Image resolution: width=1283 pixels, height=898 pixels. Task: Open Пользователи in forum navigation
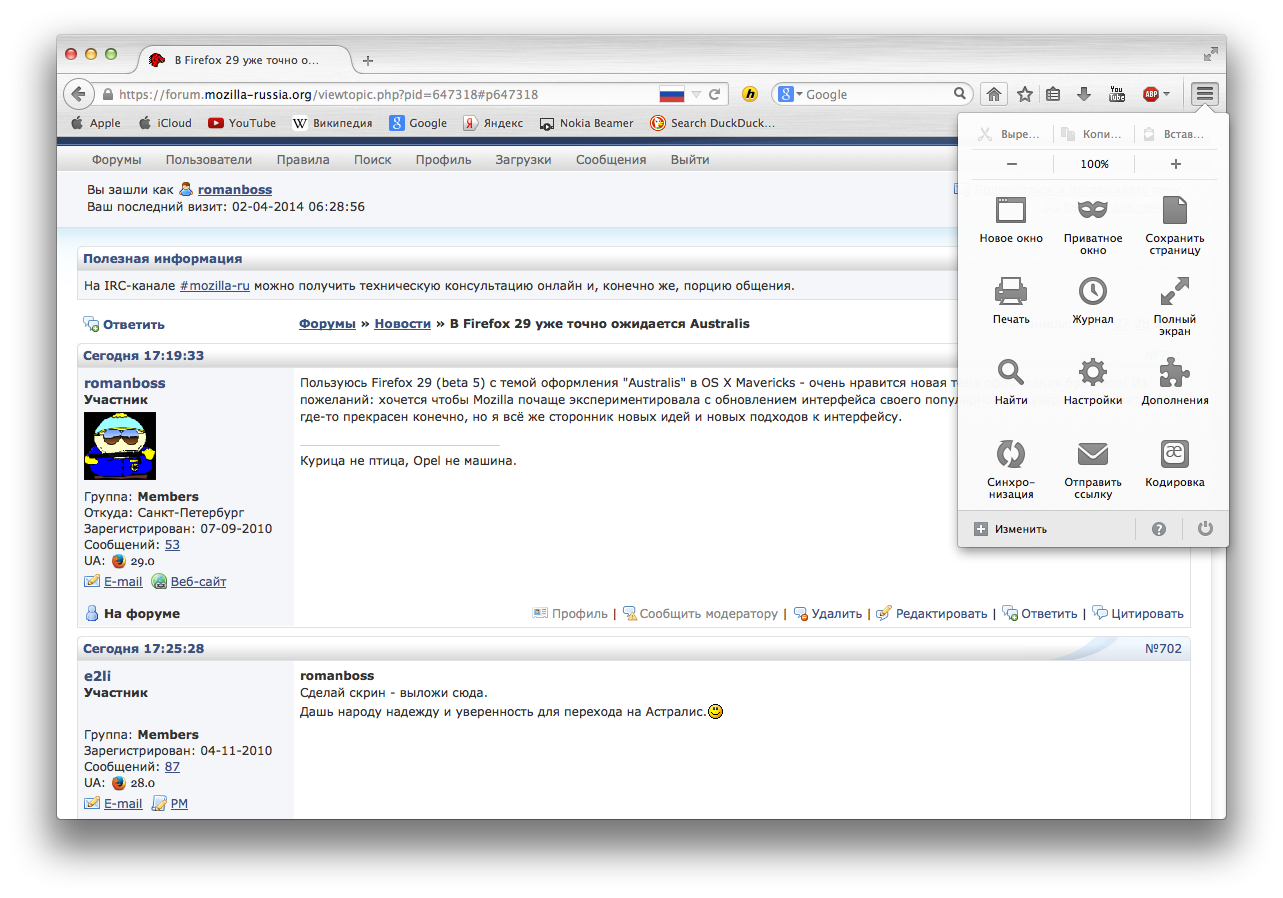pyautogui.click(x=209, y=160)
